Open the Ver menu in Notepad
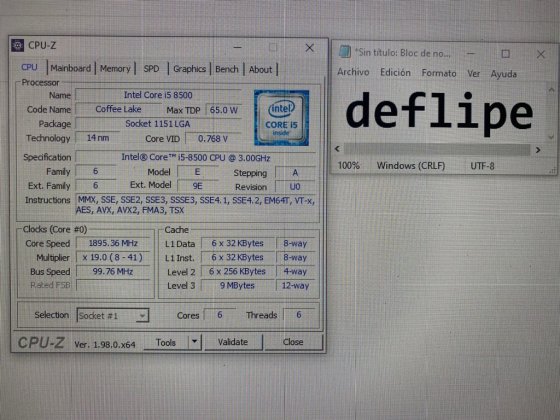Viewport: 560px width, 420px height. coord(474,74)
